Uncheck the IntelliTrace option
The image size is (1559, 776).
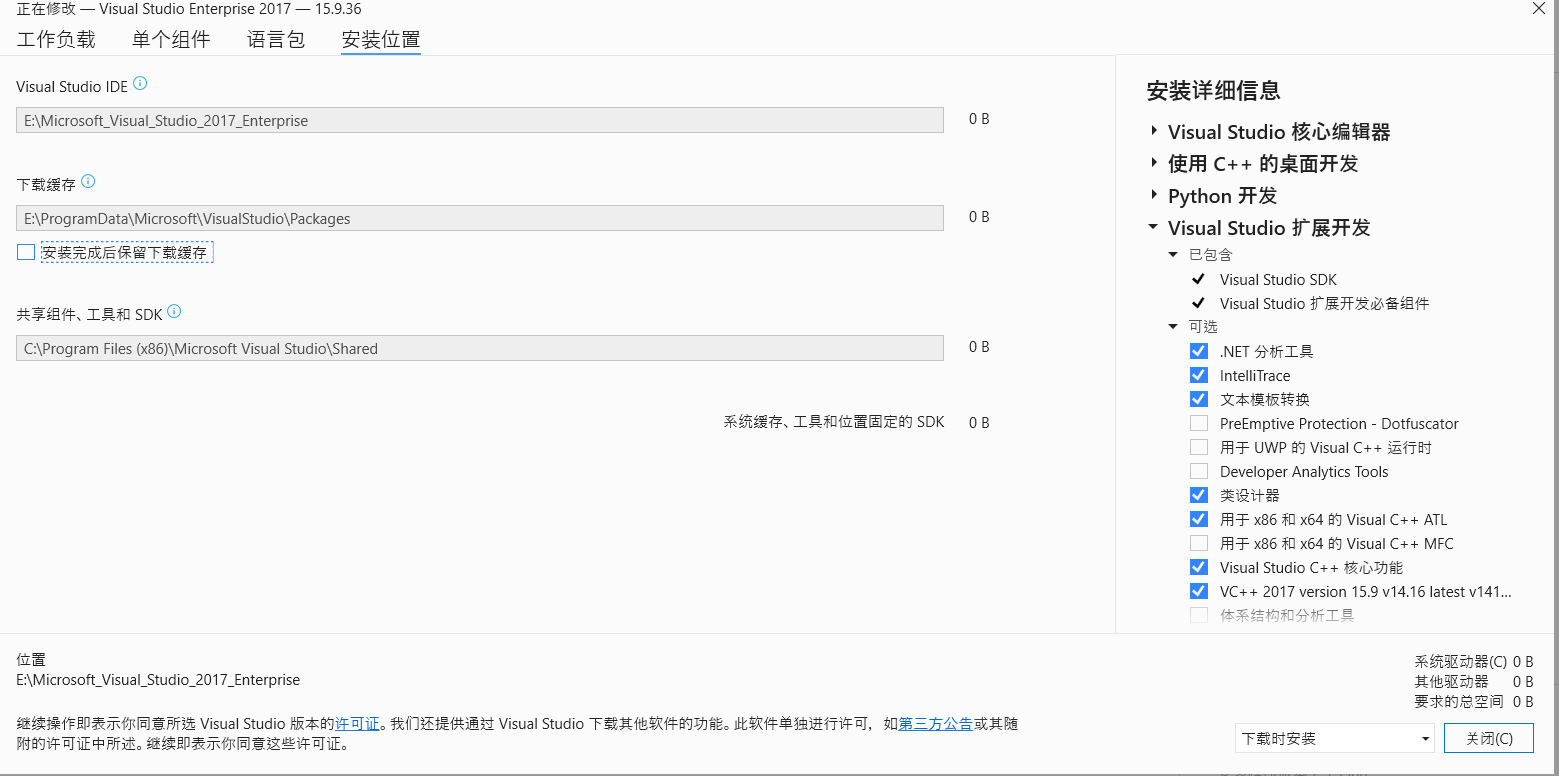click(1199, 375)
